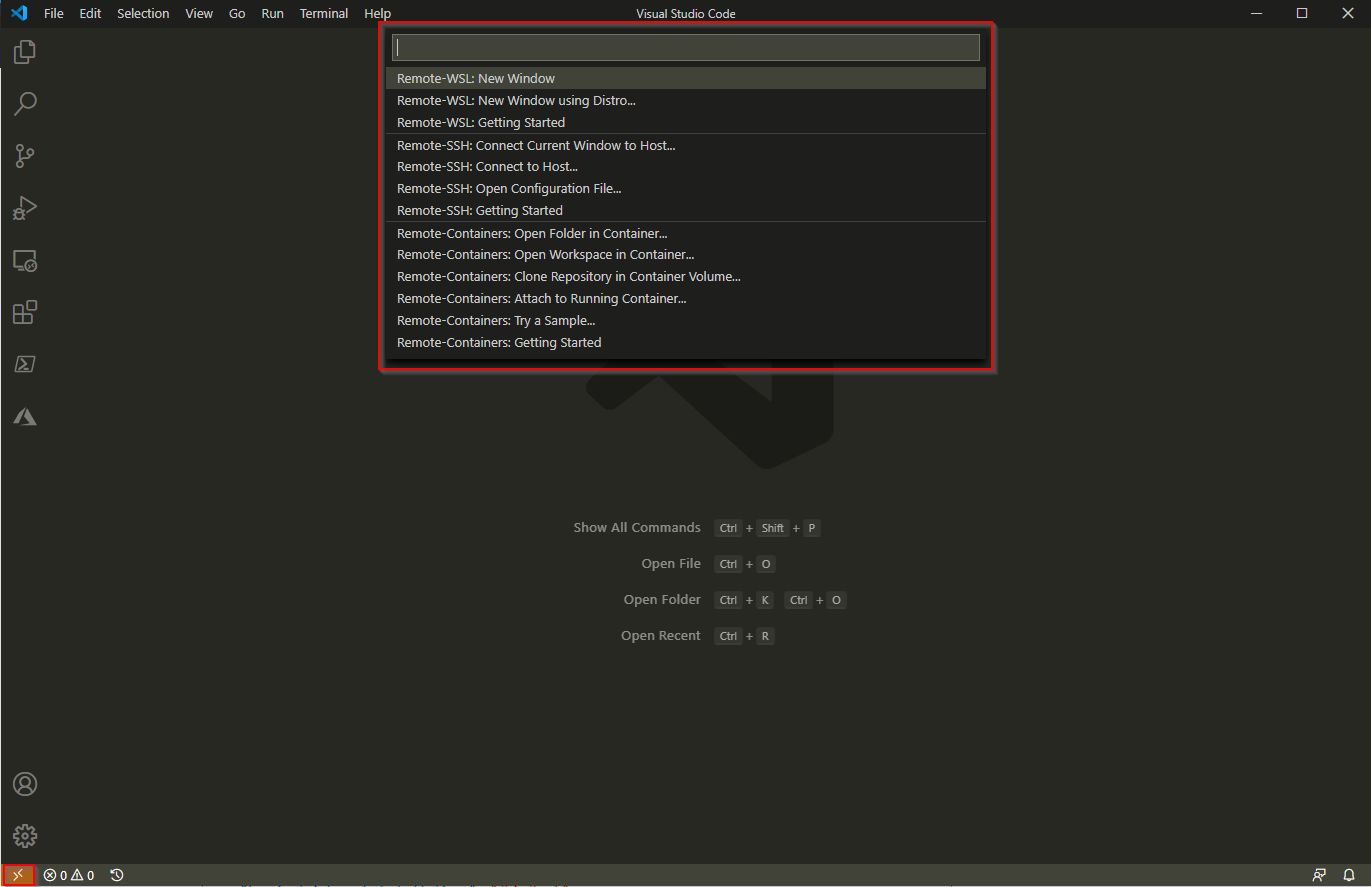Click the green remote indicator in status bar
The height and width of the screenshot is (887, 1371).
pos(18,875)
